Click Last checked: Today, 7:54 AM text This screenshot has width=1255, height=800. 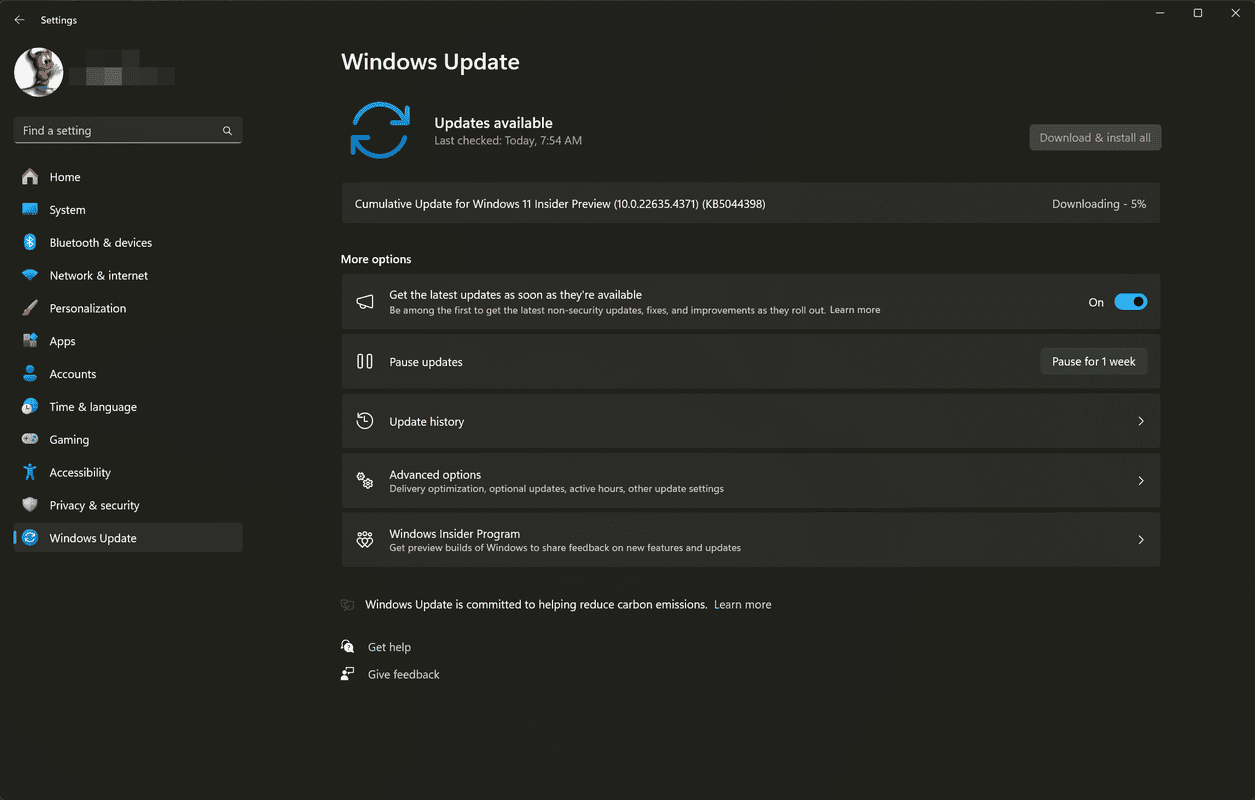point(508,141)
